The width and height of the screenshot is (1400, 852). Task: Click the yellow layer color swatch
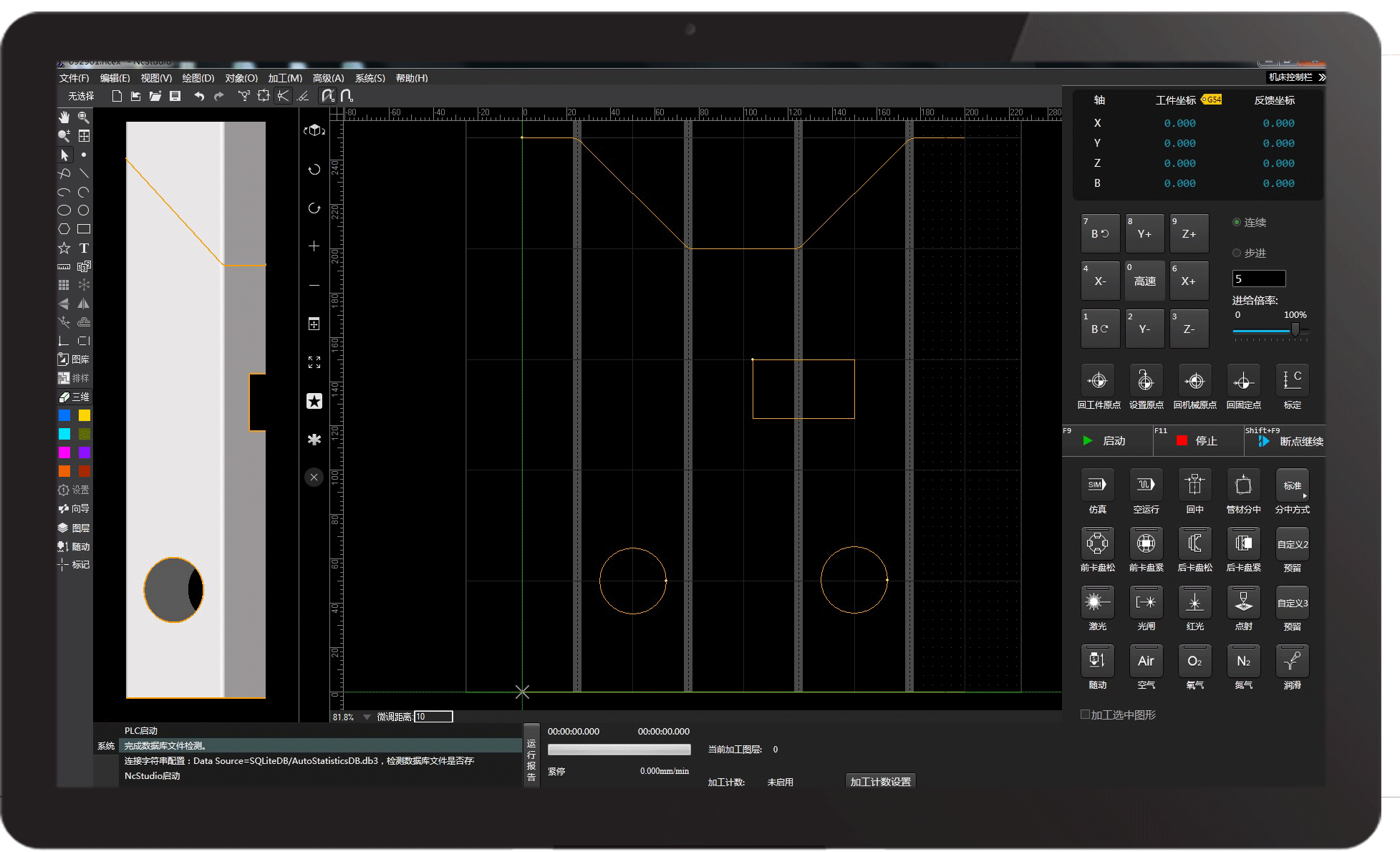point(84,415)
